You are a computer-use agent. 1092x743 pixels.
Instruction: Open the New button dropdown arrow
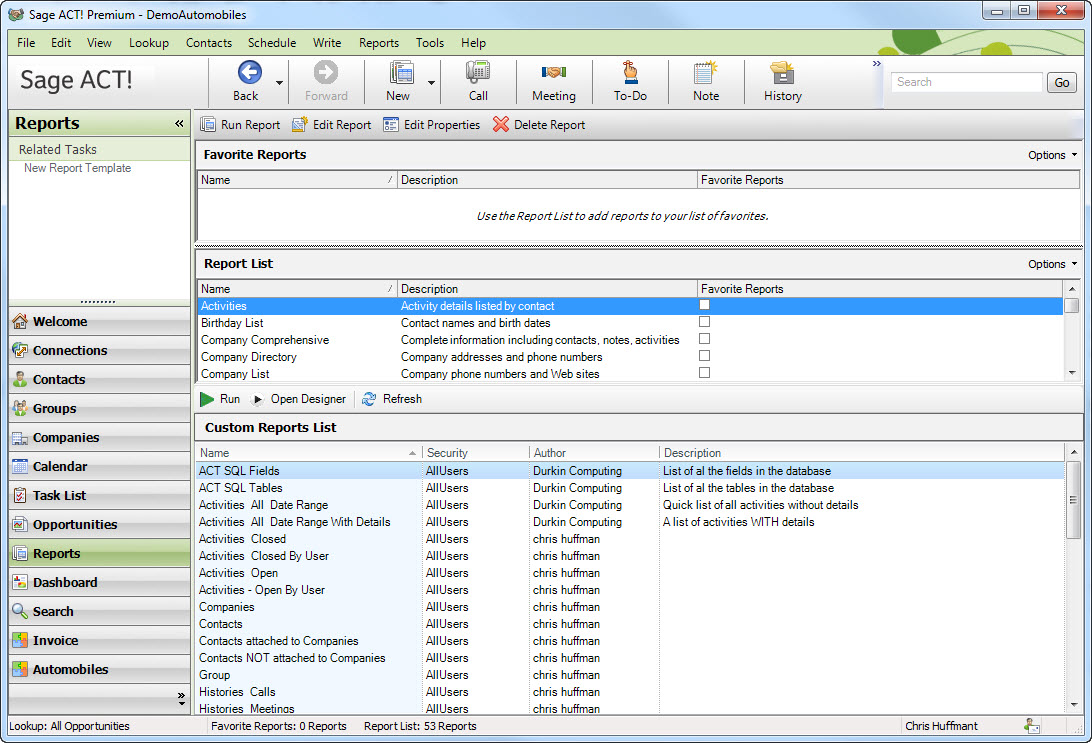tap(431, 83)
